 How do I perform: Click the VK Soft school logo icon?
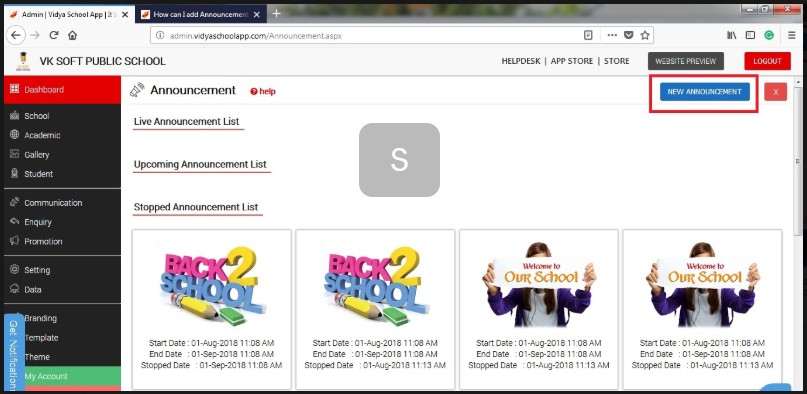(23, 61)
